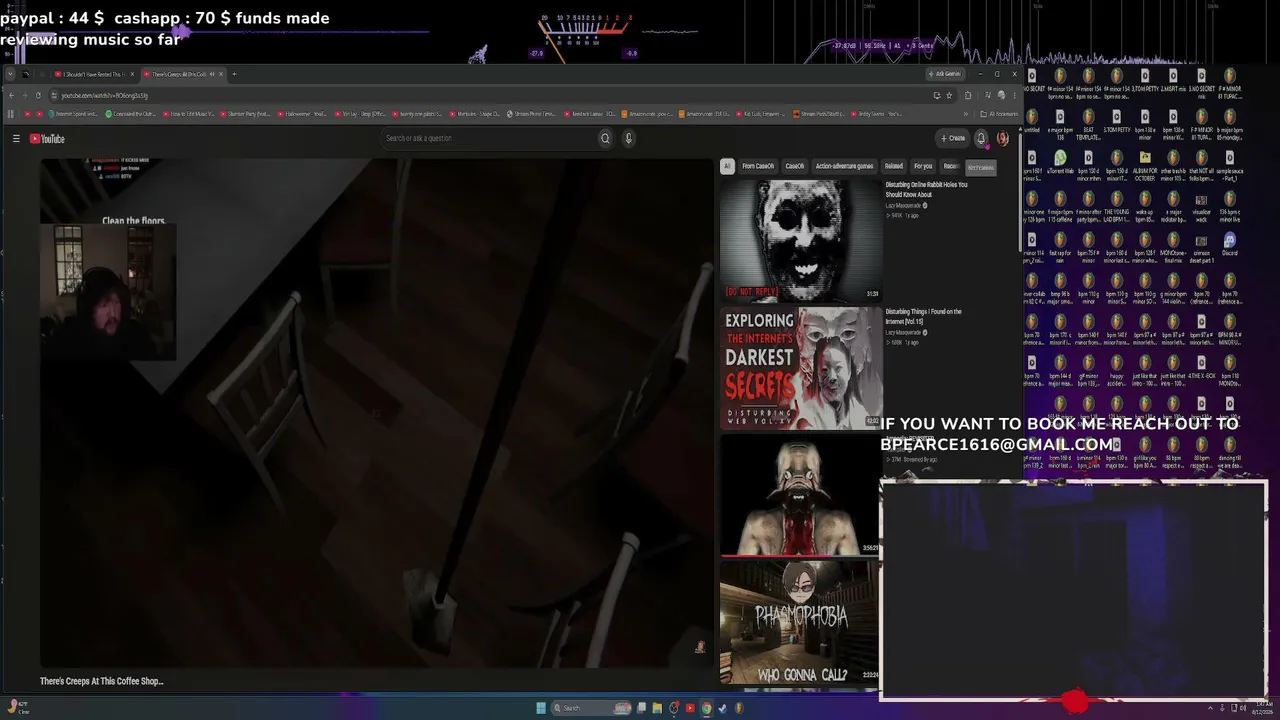Screen dimensions: 1280x720
Task: Open the YouTube notifications bell
Action: 981,139
